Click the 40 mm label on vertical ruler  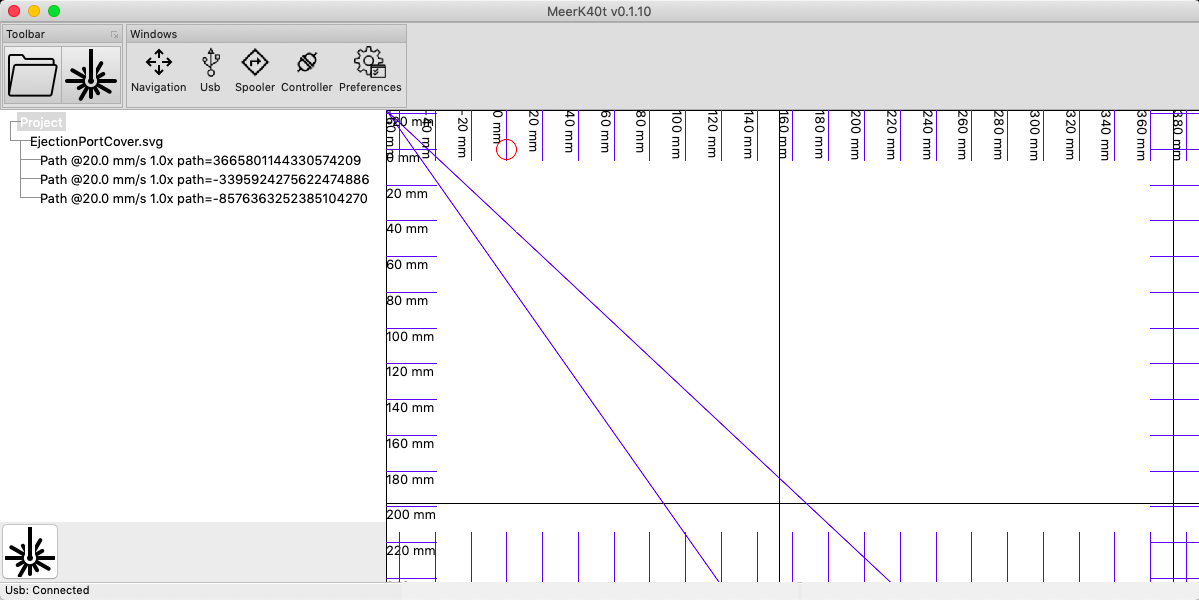pyautogui.click(x=408, y=229)
